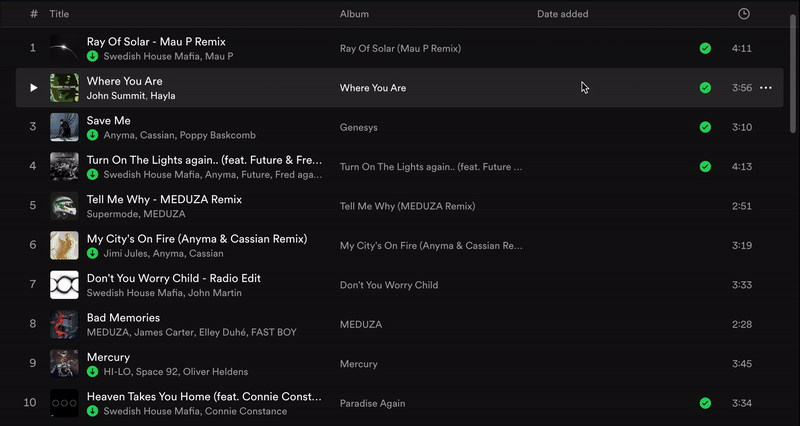Remove Save Me from liked songs checkmark
800x426 pixels.
coord(705,127)
